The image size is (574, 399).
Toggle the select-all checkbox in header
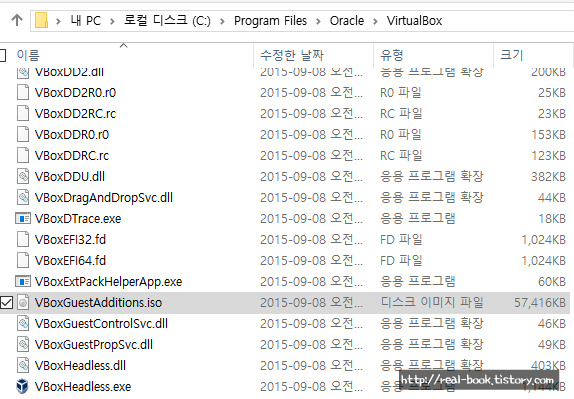(x=3, y=55)
